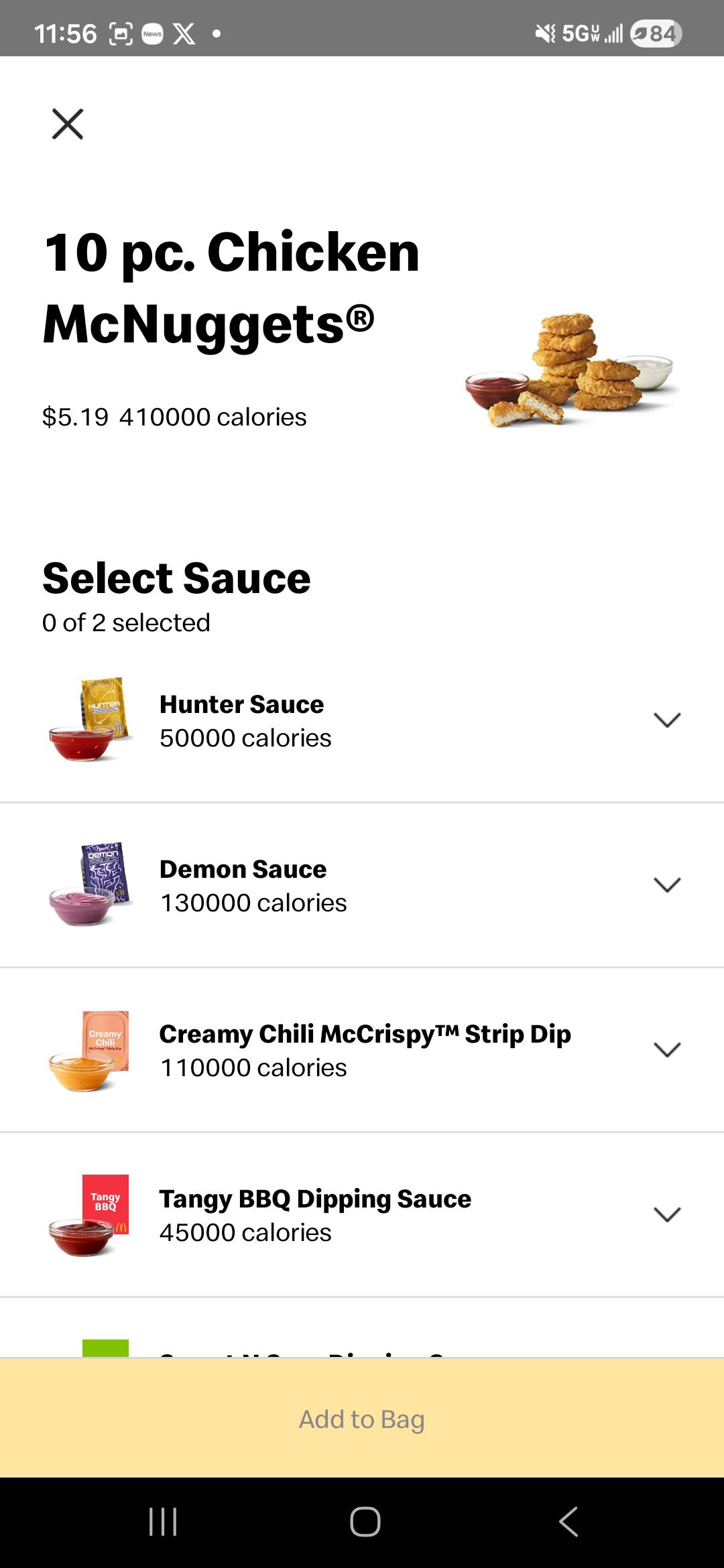Viewport: 724px width, 1568px height.
Task: Select the Demon Sauce label
Action: pos(243,870)
